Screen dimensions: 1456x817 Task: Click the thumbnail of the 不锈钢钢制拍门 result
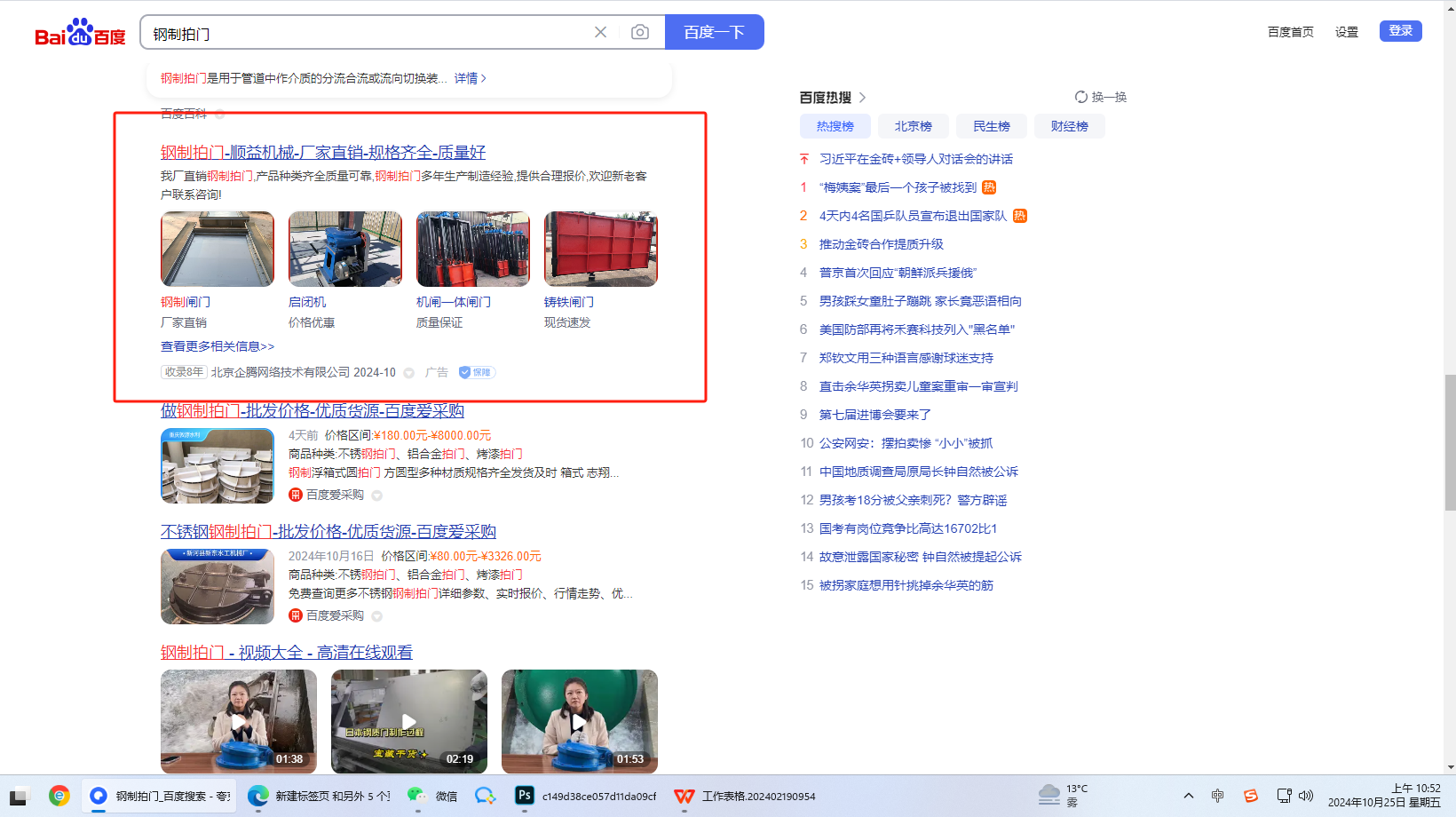pyautogui.click(x=218, y=587)
